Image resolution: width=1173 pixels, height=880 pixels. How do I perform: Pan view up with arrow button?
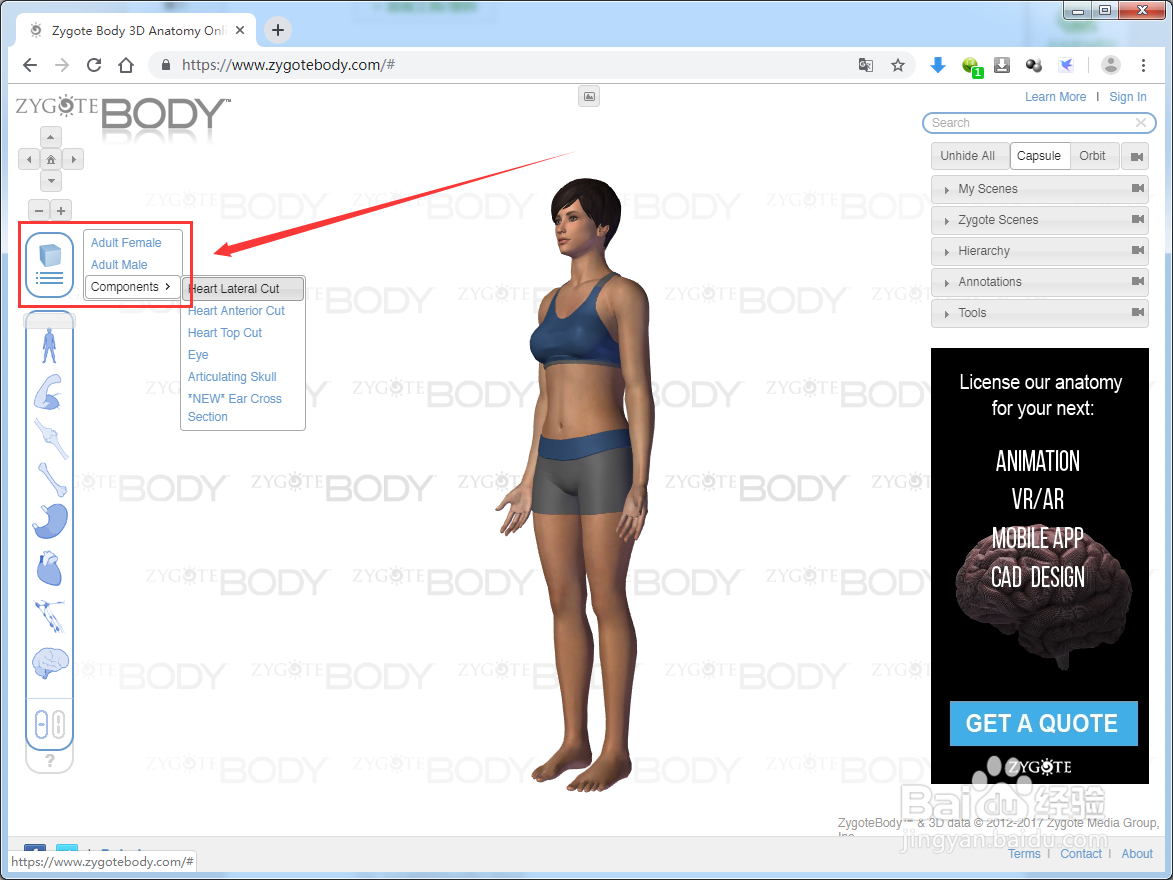click(x=51, y=137)
